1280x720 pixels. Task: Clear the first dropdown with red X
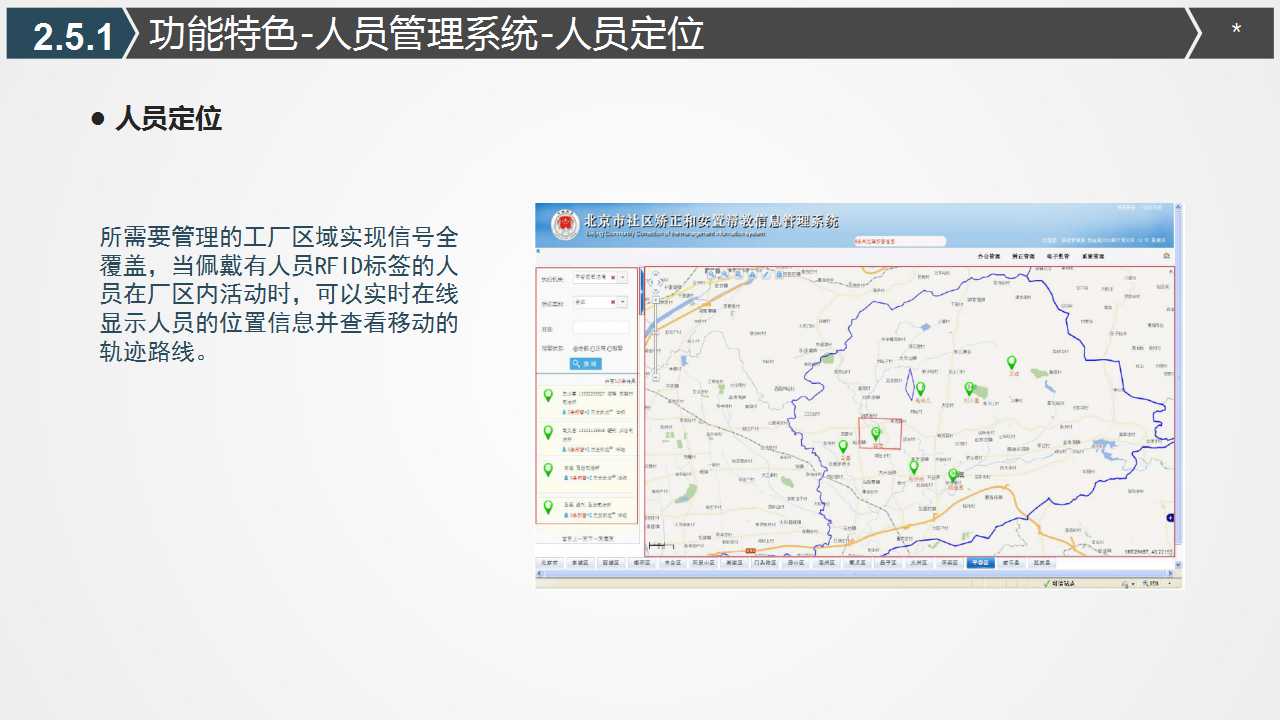click(x=612, y=277)
